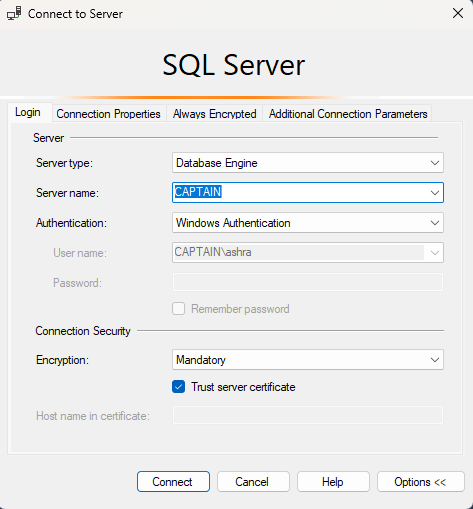Uncheck Trust server certificate checkbox

pos(179,387)
